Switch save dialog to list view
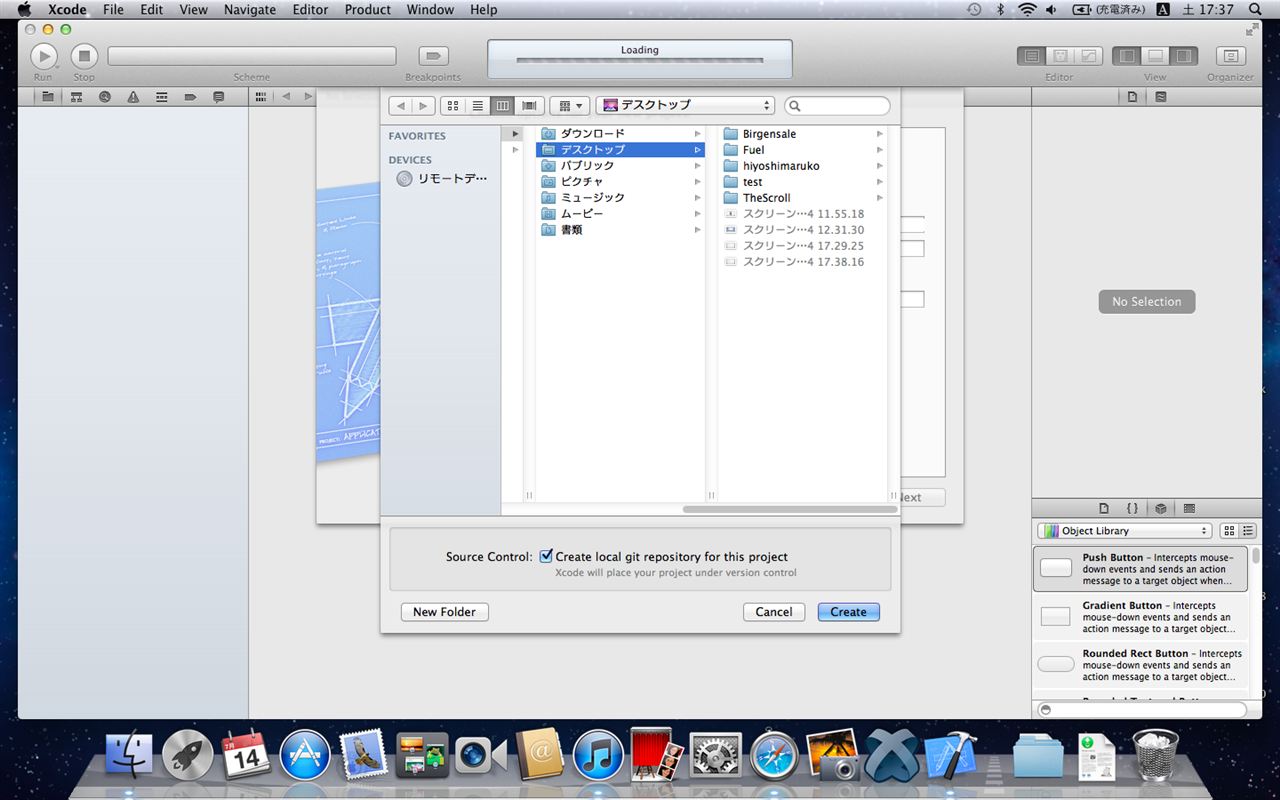This screenshot has width=1280, height=800. click(x=478, y=105)
